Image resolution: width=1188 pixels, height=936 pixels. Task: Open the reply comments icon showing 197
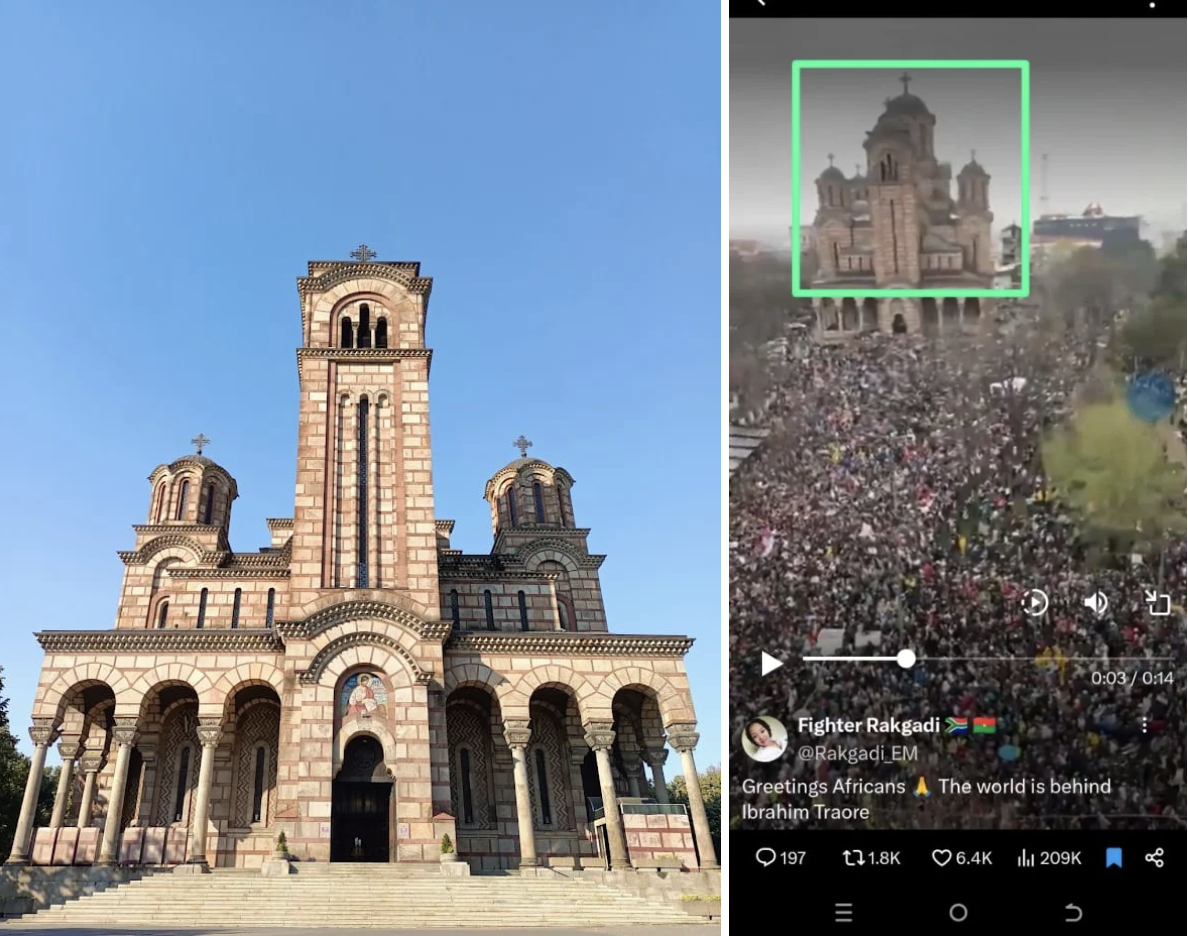click(781, 858)
